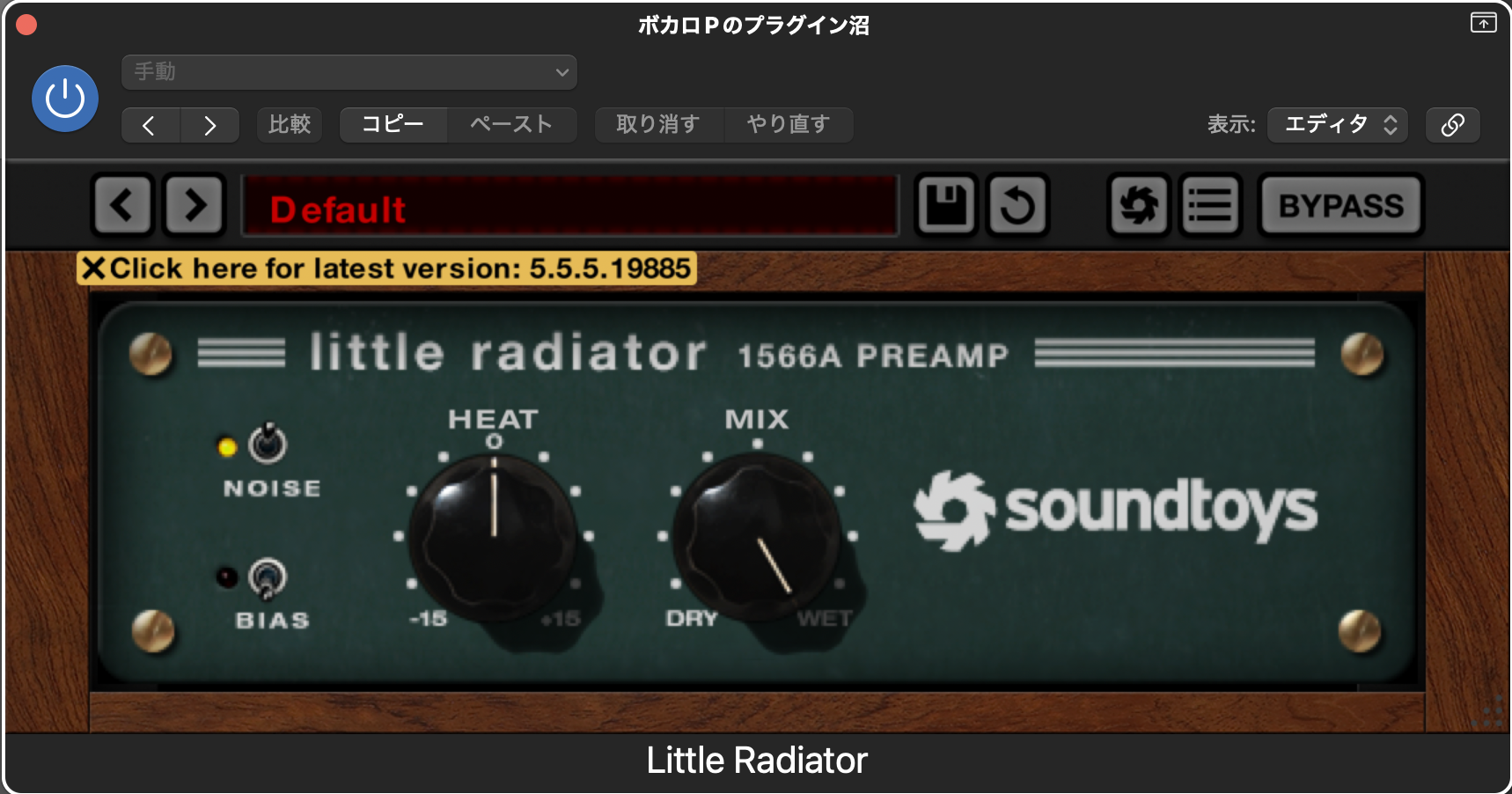Viewport: 1512px width, 794px height.
Task: Click the コピー copy button
Action: pos(393,125)
